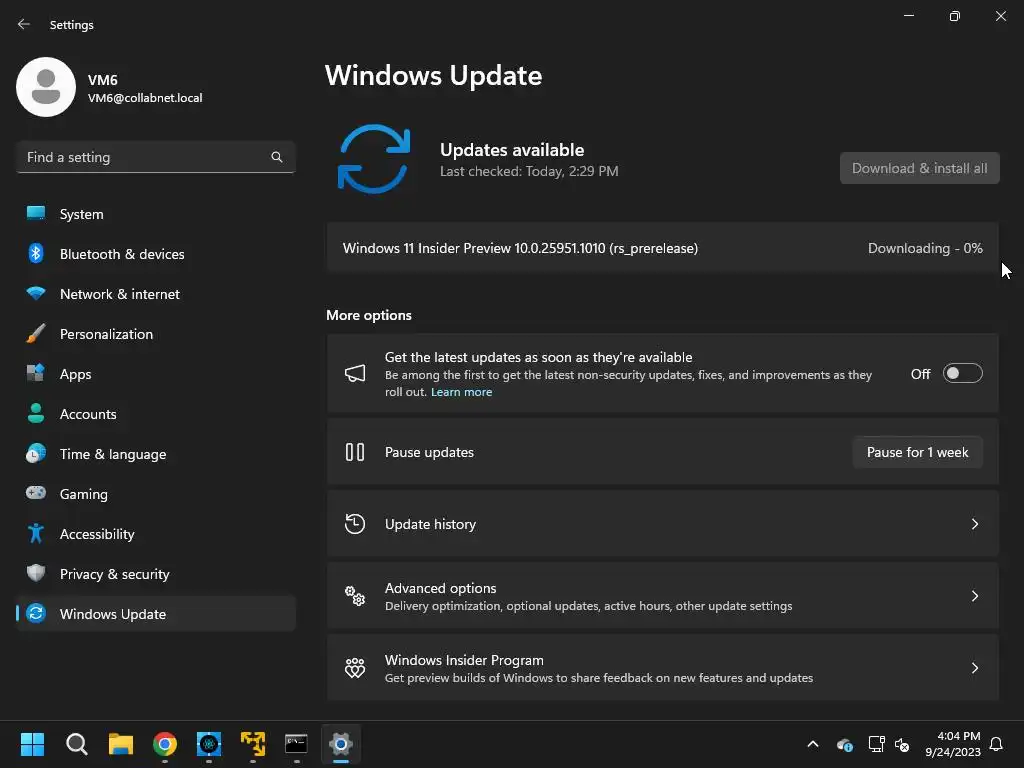Click the Bluetooth icon in sidebar
Viewport: 1024px width, 768px height.
coord(36,253)
